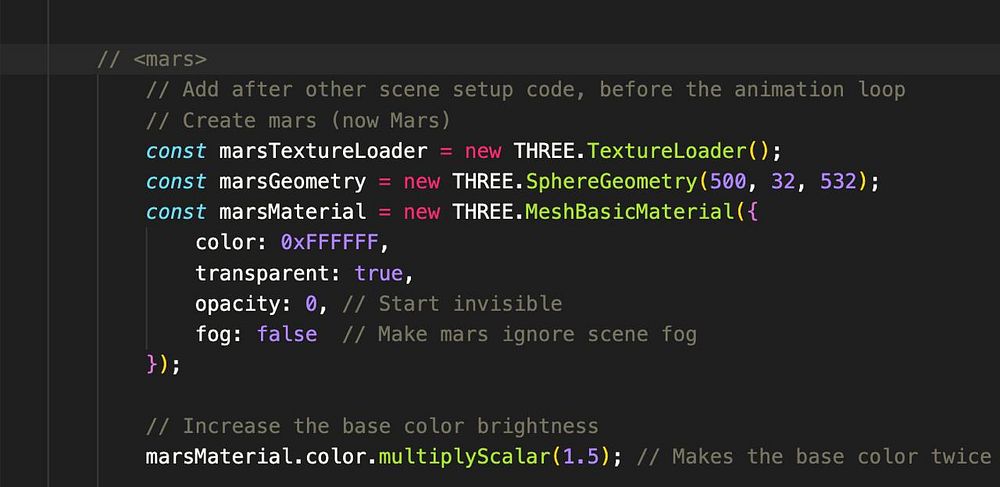This screenshot has height=487, width=1000.
Task: Click the 'multiplyScalar' method call
Action: pos(464,456)
